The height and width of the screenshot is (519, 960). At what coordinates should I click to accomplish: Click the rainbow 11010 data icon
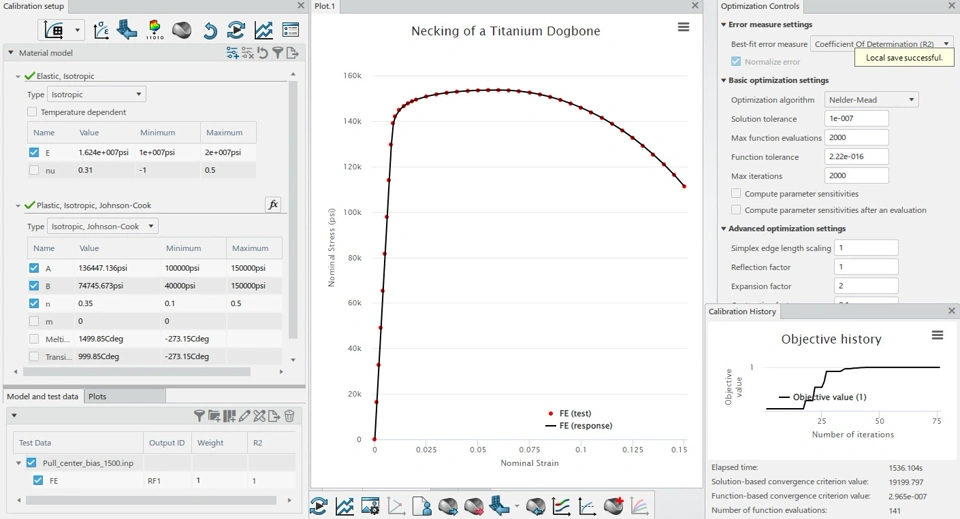155,29
